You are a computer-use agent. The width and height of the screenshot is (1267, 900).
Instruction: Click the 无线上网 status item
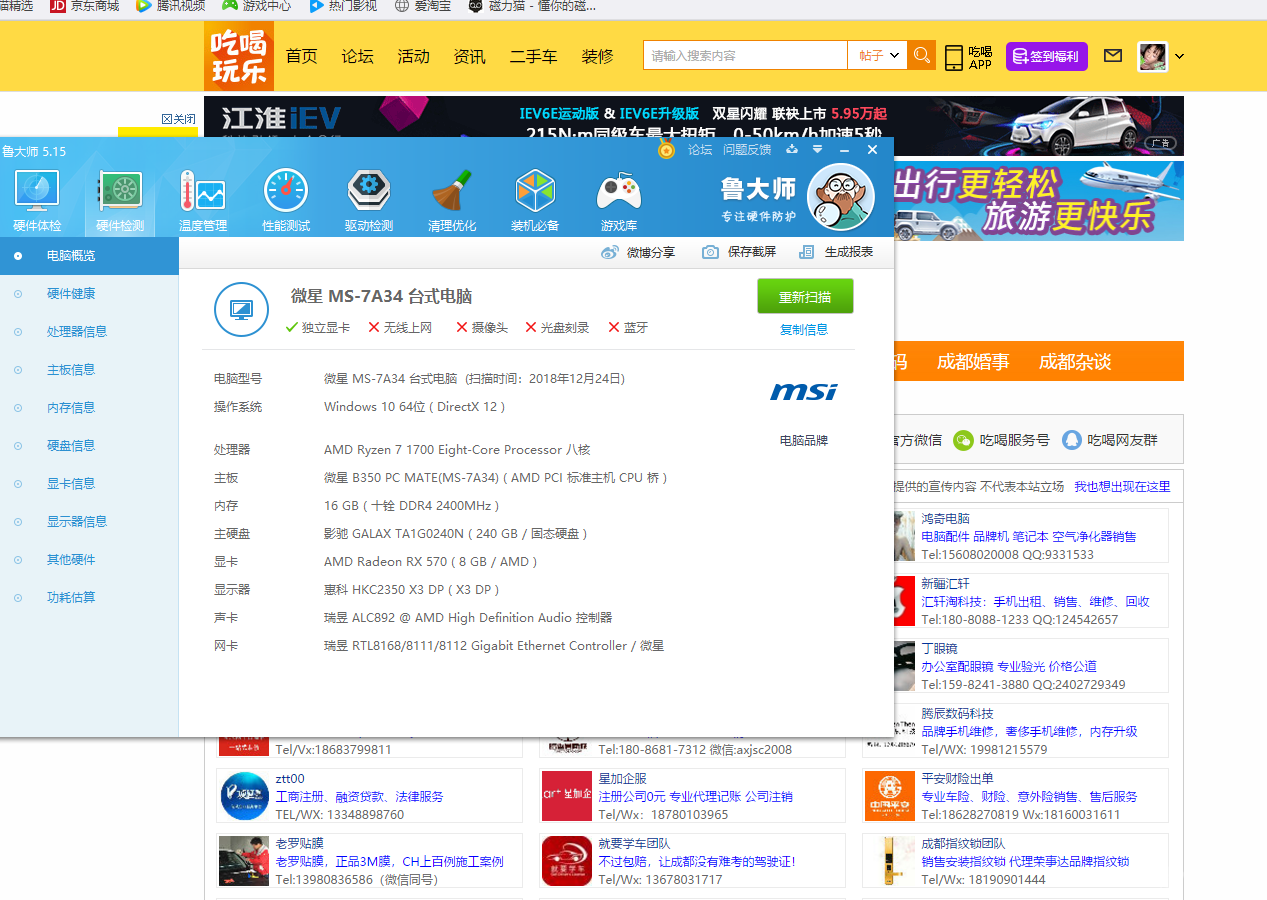point(399,328)
